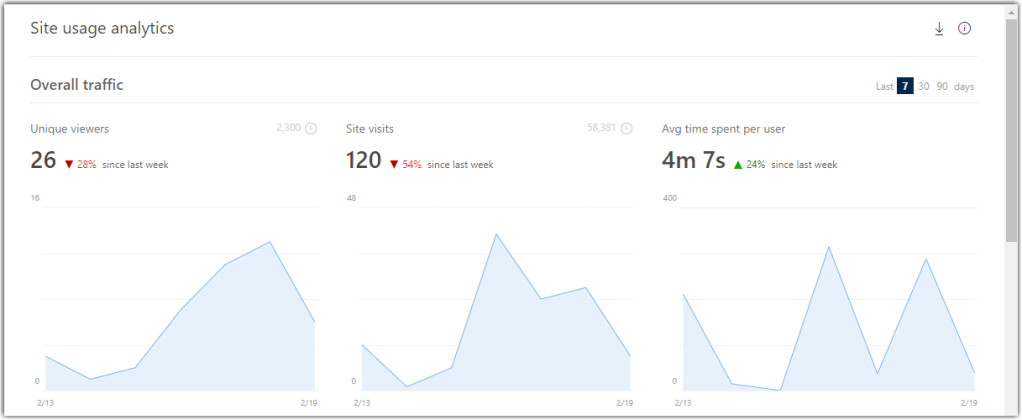Click the scrollbar up arrow
The width and height of the screenshot is (1022, 420).
tap(1011, 10)
